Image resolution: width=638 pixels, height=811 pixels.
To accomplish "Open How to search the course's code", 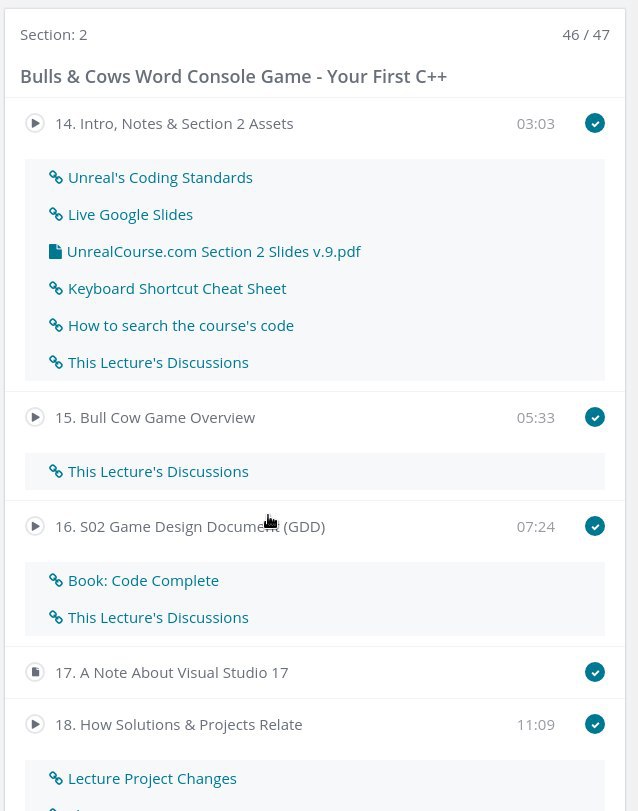I will point(181,326).
